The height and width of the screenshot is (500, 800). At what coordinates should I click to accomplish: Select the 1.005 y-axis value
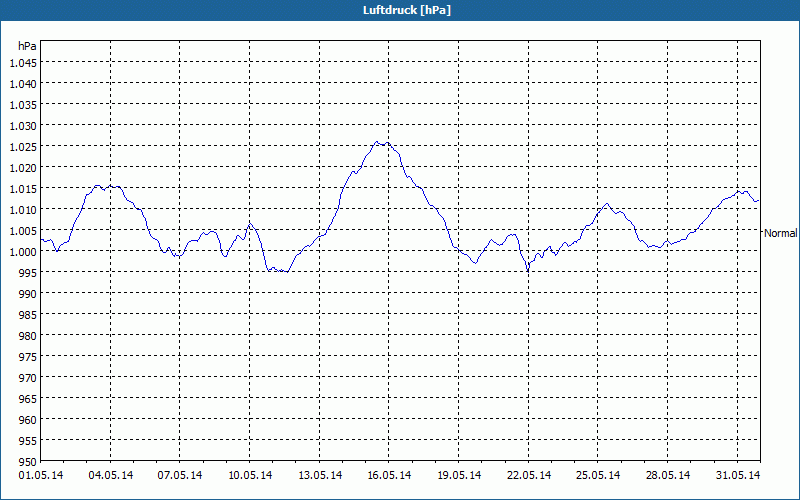click(23, 231)
